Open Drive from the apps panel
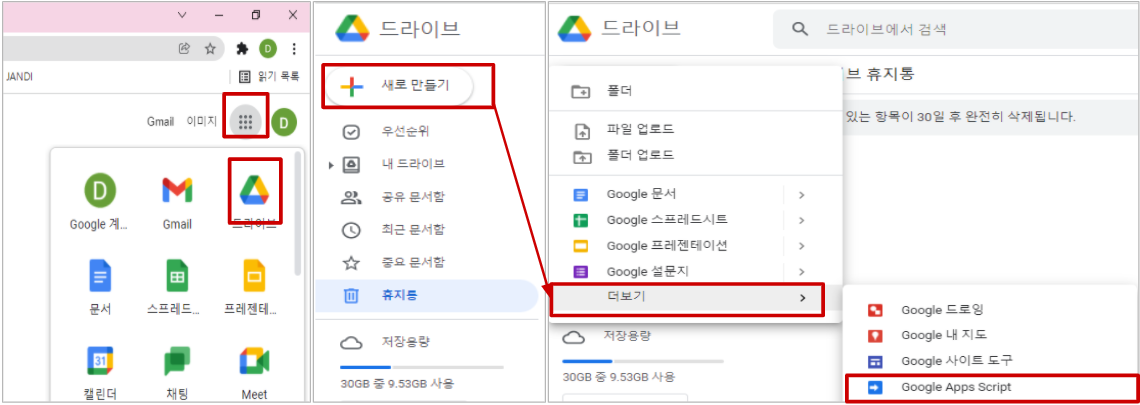The image size is (1140, 405). (x=254, y=189)
